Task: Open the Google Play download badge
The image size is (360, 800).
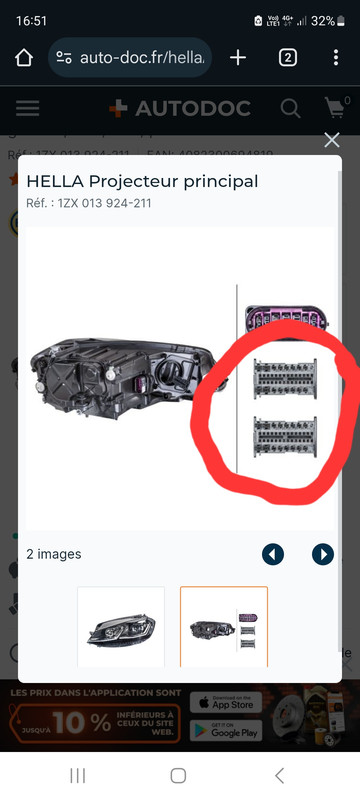Action: (226, 731)
